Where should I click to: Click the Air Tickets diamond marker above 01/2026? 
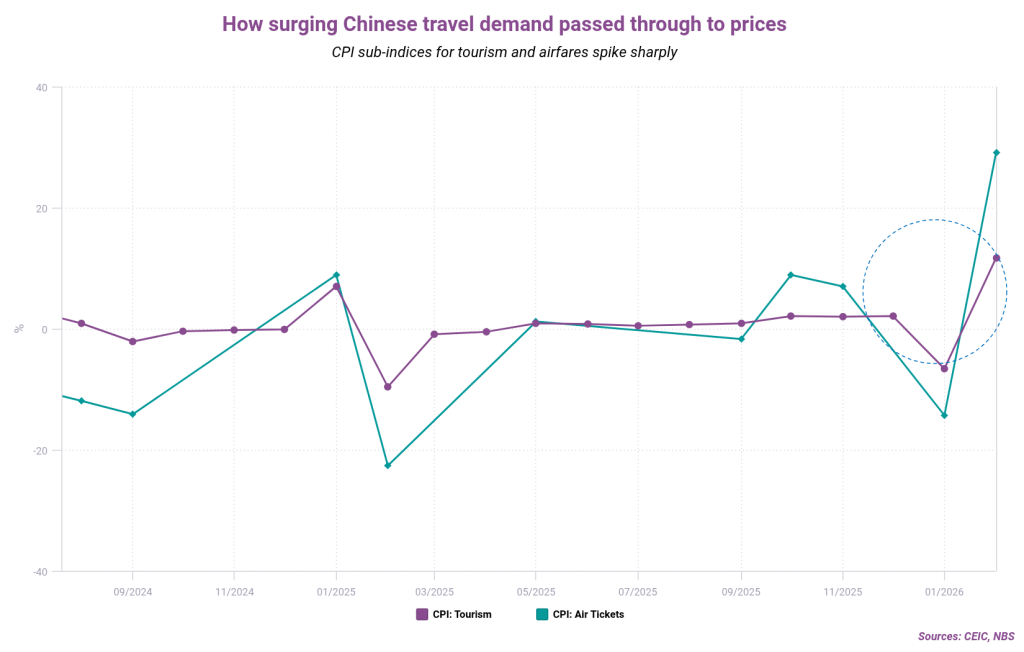click(944, 415)
